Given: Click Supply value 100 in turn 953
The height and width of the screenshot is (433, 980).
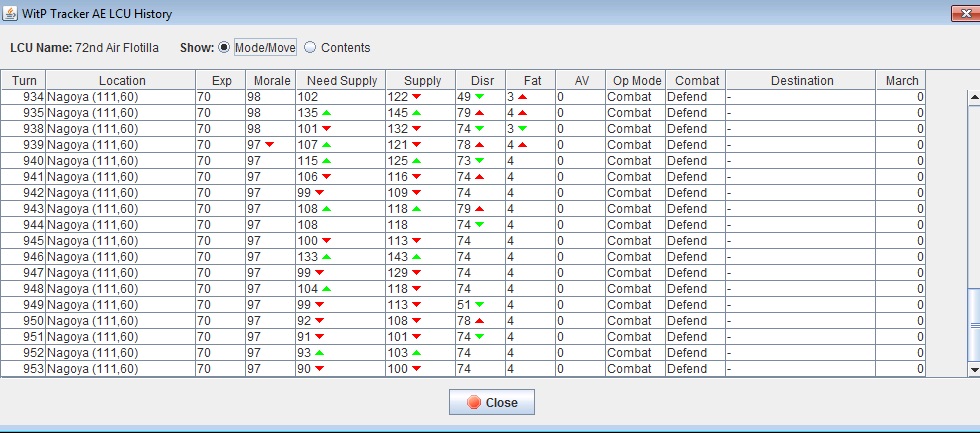Looking at the screenshot, I should (421, 369).
